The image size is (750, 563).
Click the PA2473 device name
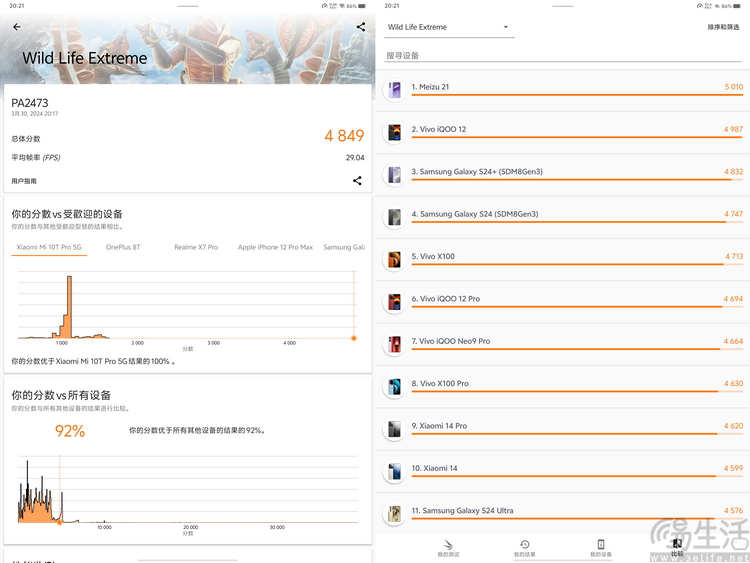pos(30,103)
